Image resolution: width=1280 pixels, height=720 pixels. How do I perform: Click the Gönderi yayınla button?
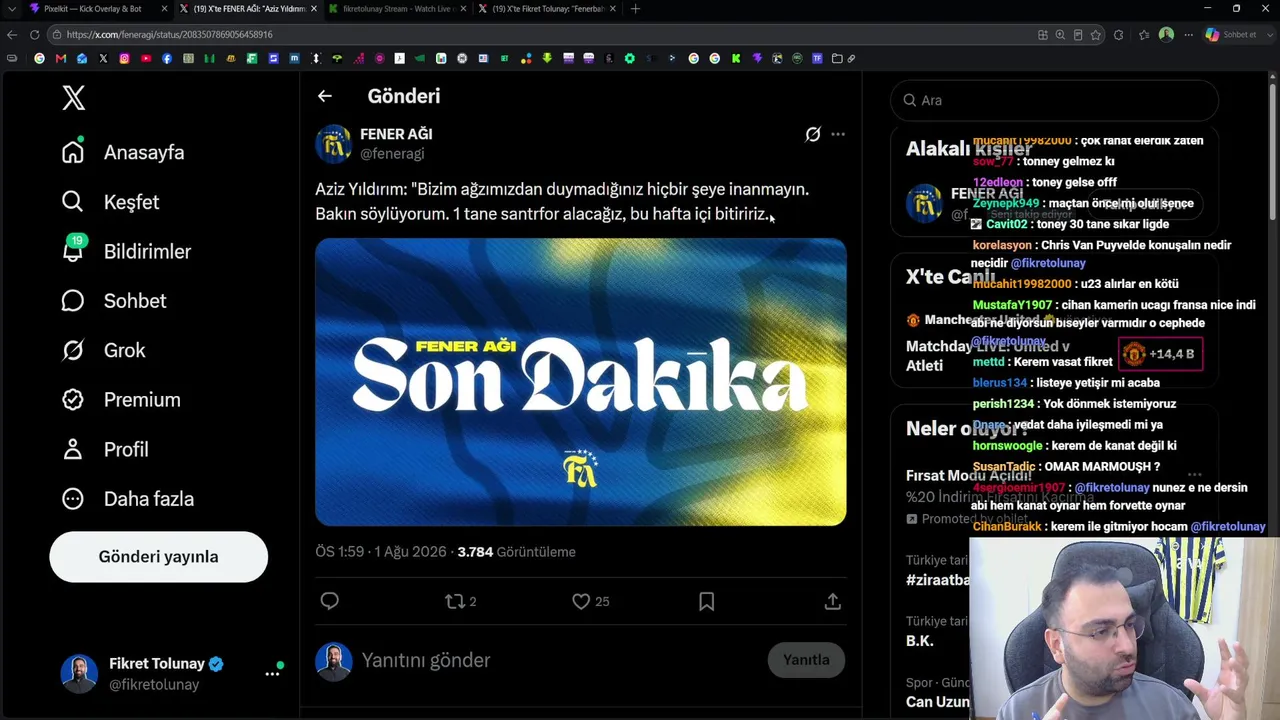coord(159,557)
